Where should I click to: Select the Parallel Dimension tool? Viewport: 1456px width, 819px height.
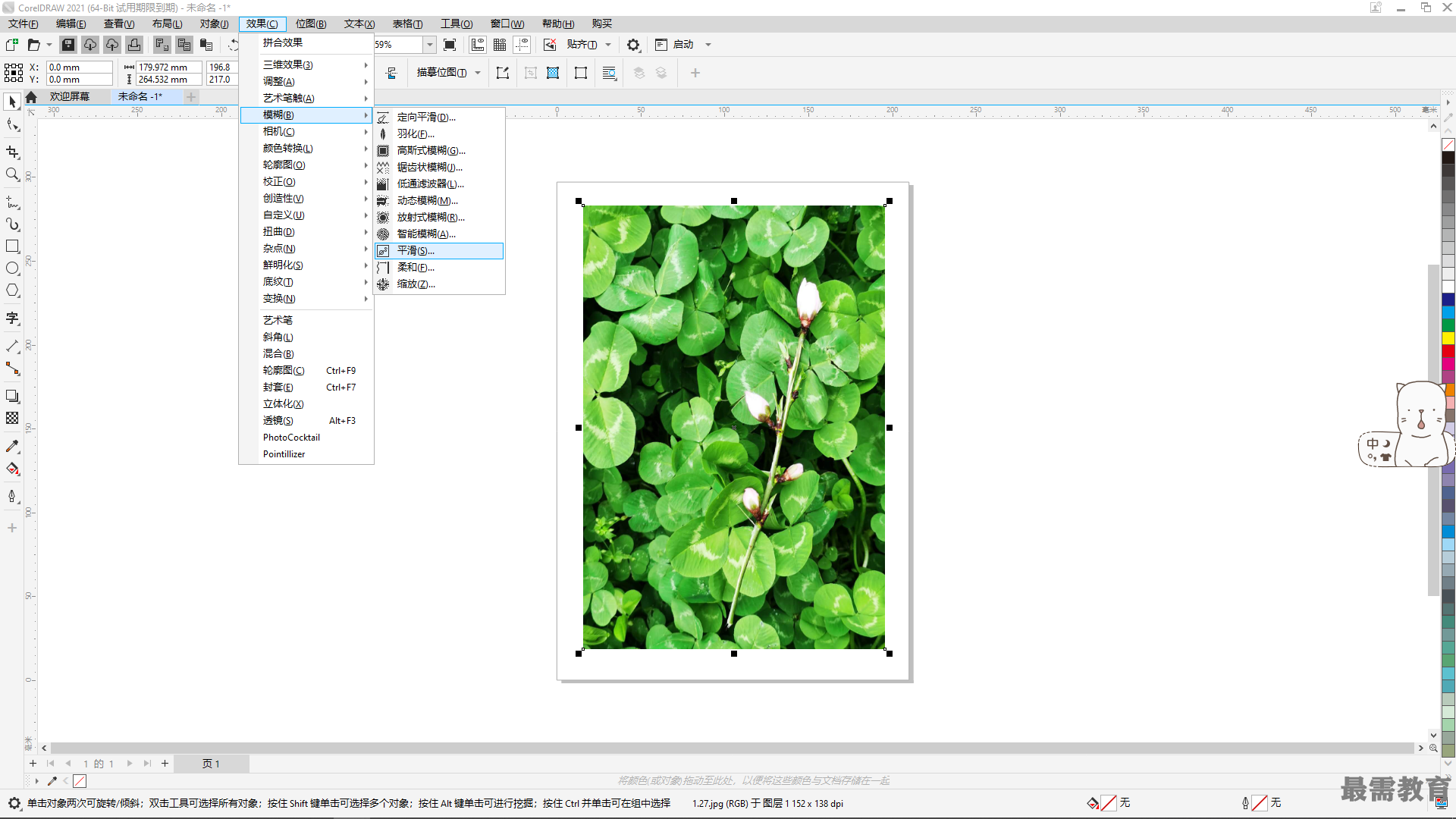(12, 347)
